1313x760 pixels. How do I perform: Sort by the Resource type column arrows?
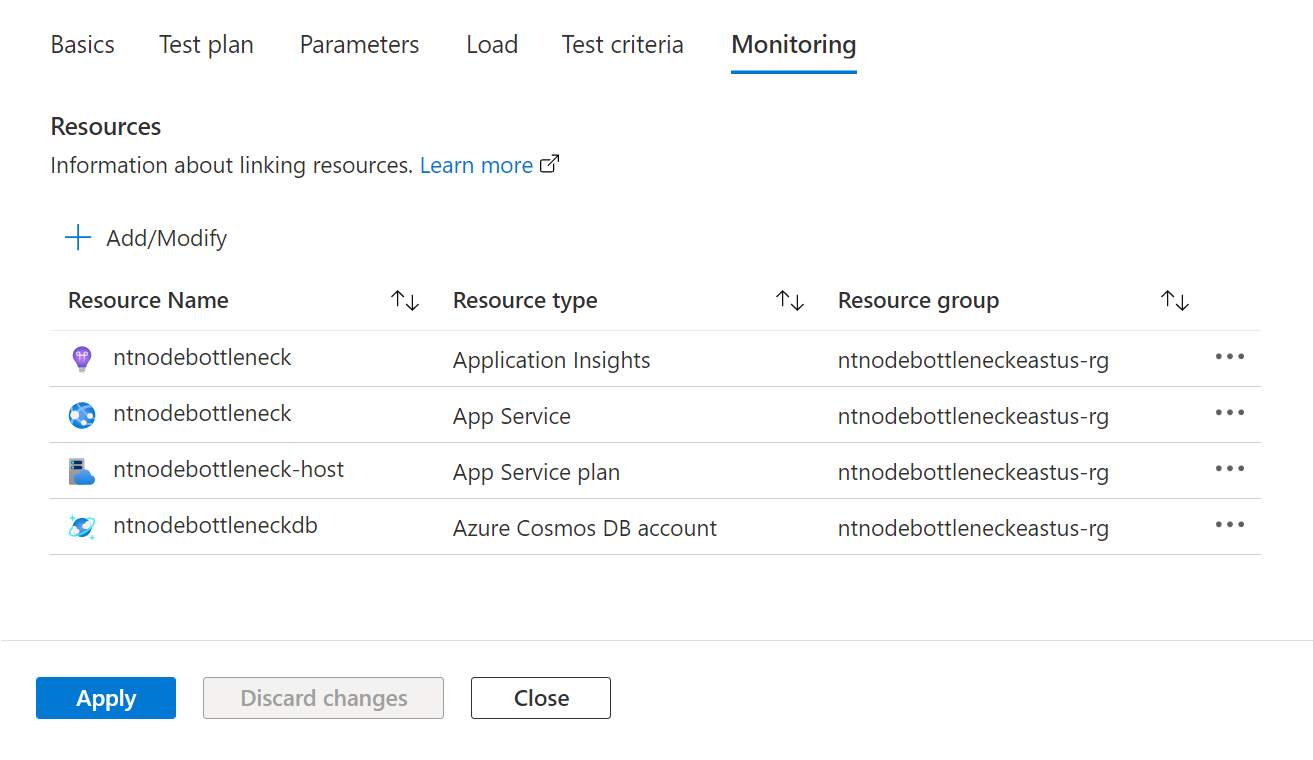click(x=791, y=299)
